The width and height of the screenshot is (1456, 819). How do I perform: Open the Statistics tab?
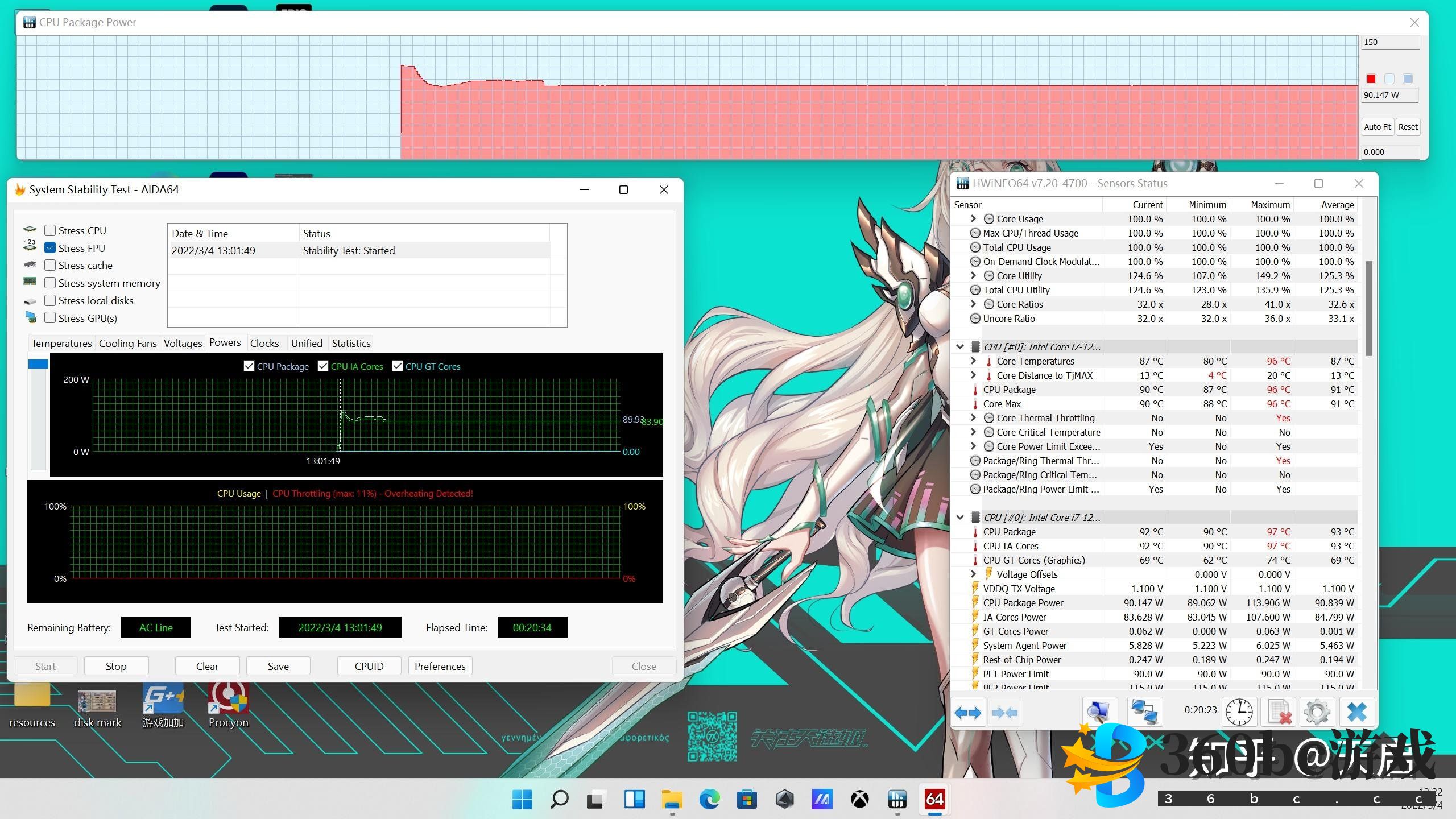[x=351, y=343]
